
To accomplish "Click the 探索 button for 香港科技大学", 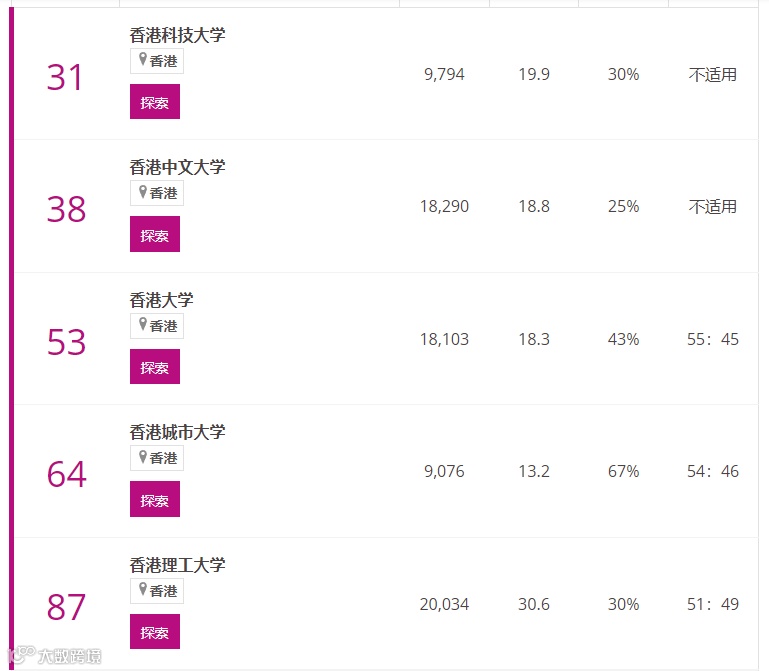I will [154, 102].
